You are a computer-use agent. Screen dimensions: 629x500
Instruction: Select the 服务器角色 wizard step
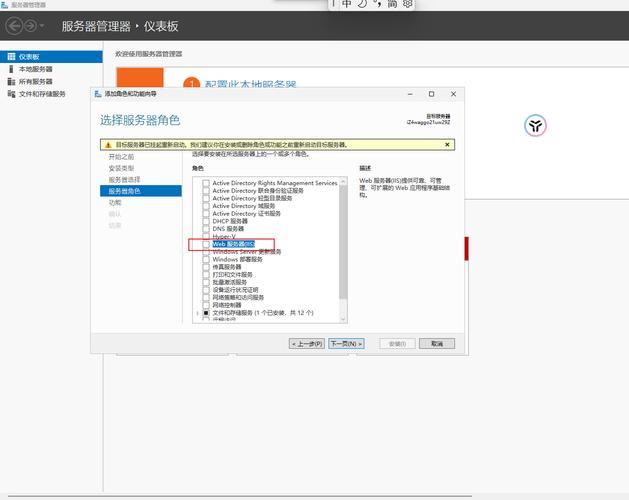[141, 191]
